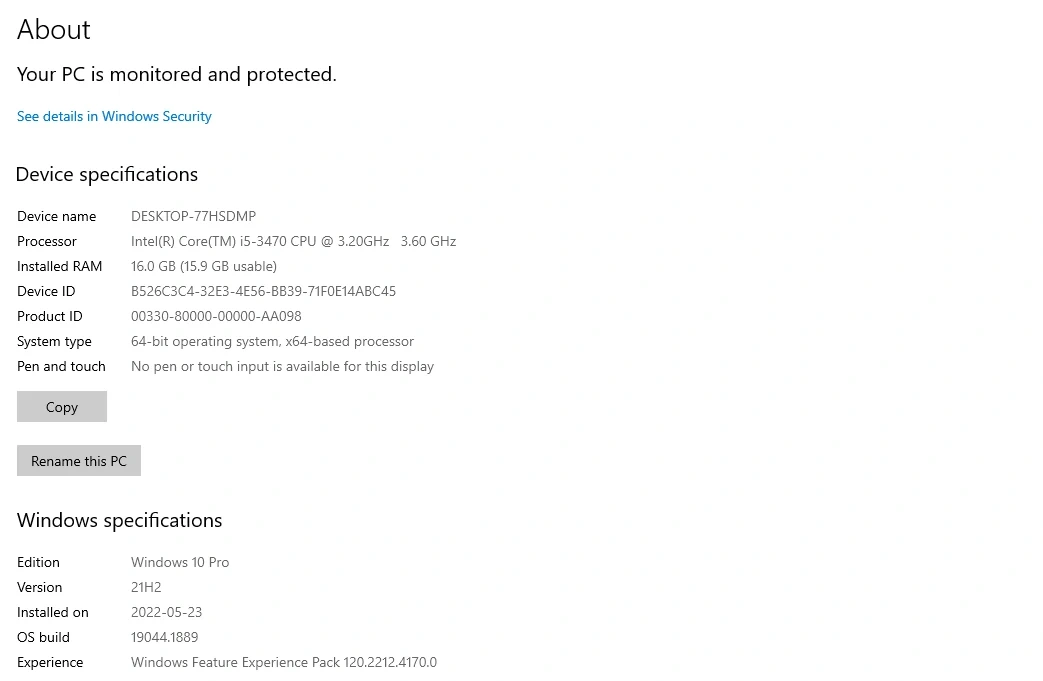Viewport: 1043px width, 681px height.
Task: Click the Product ID value 00330-80000-00000-AA098
Action: 216,316
